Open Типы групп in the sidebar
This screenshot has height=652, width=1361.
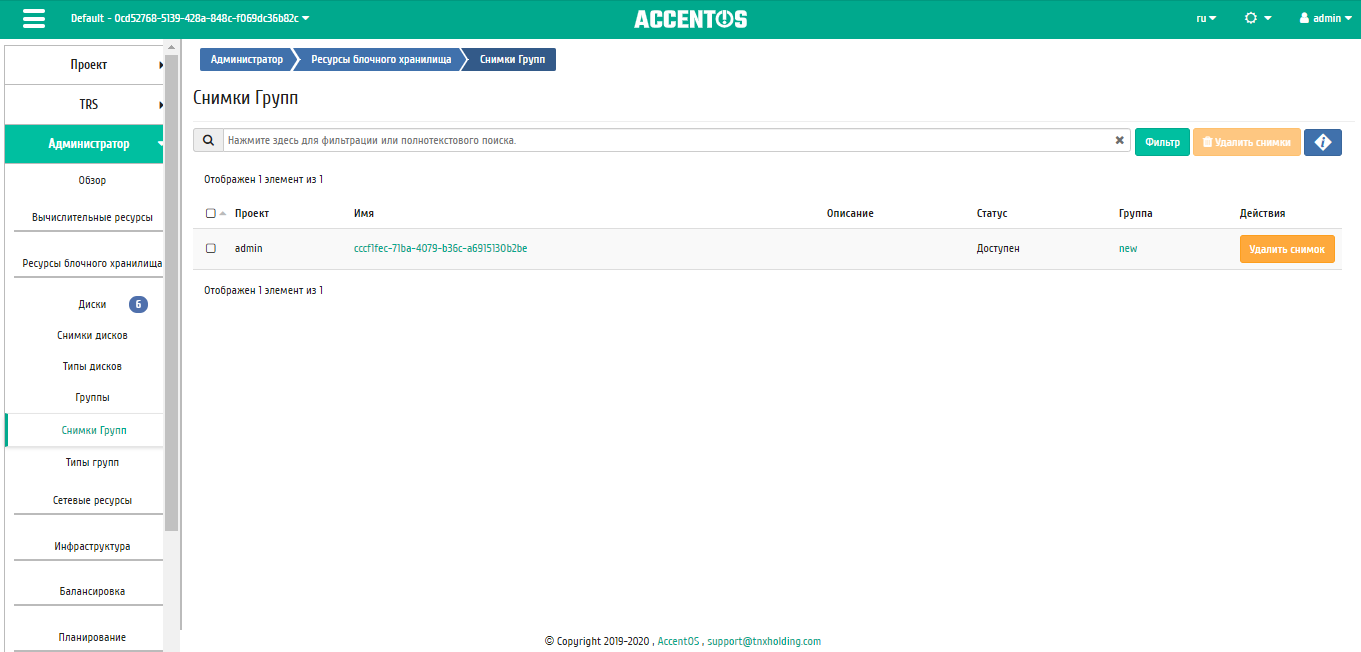[x=92, y=463]
